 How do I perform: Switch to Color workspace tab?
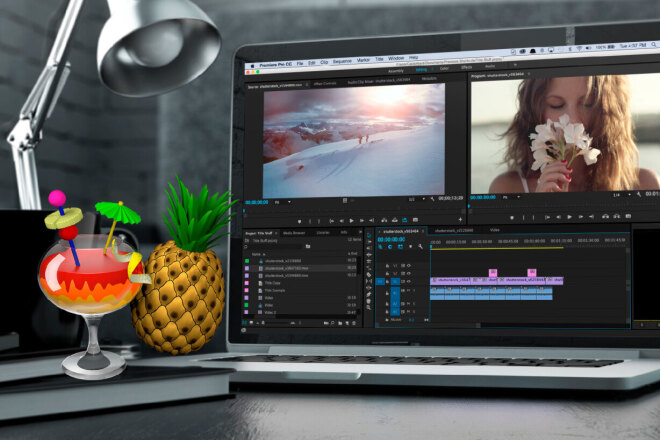(x=444, y=68)
